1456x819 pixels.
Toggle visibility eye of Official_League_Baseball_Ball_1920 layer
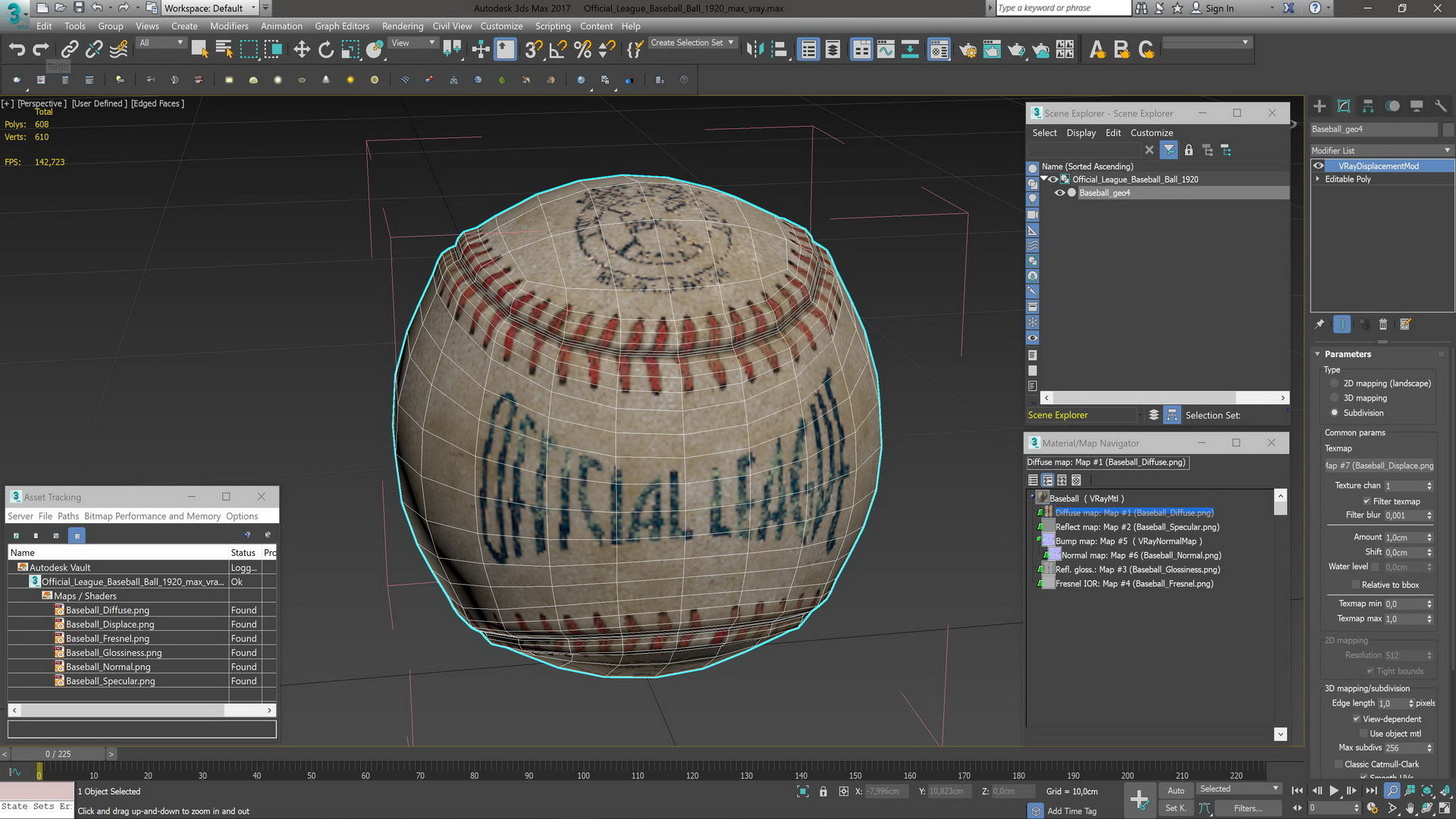click(x=1053, y=180)
